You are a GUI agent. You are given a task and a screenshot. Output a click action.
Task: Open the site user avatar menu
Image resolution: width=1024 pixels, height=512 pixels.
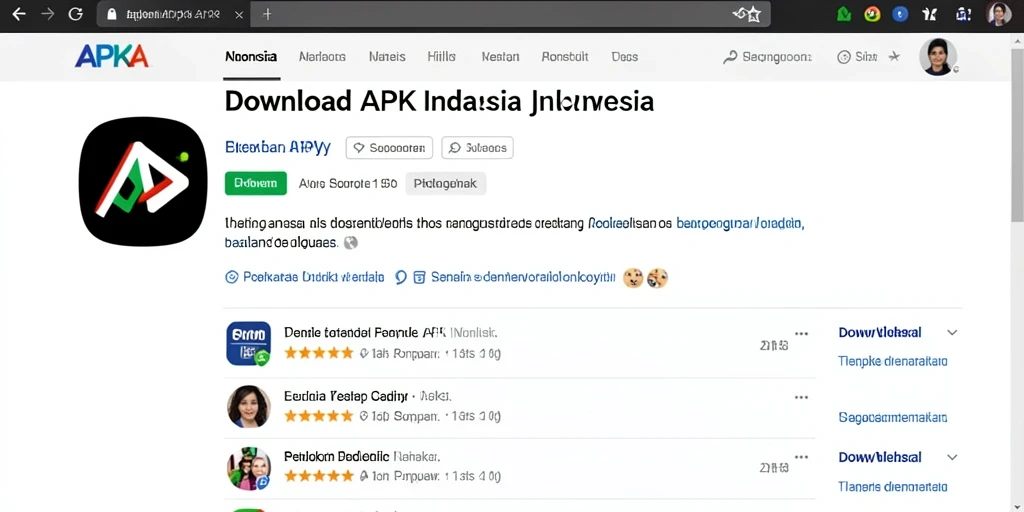click(938, 57)
